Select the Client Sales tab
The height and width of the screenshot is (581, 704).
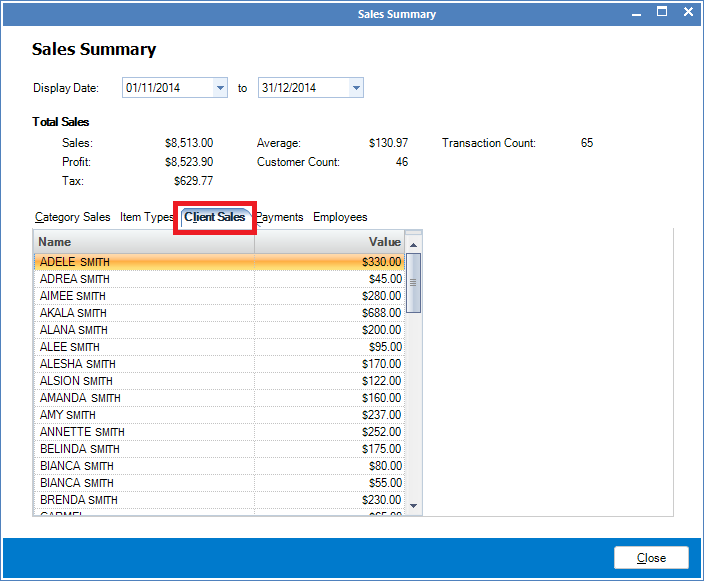[x=215, y=217]
